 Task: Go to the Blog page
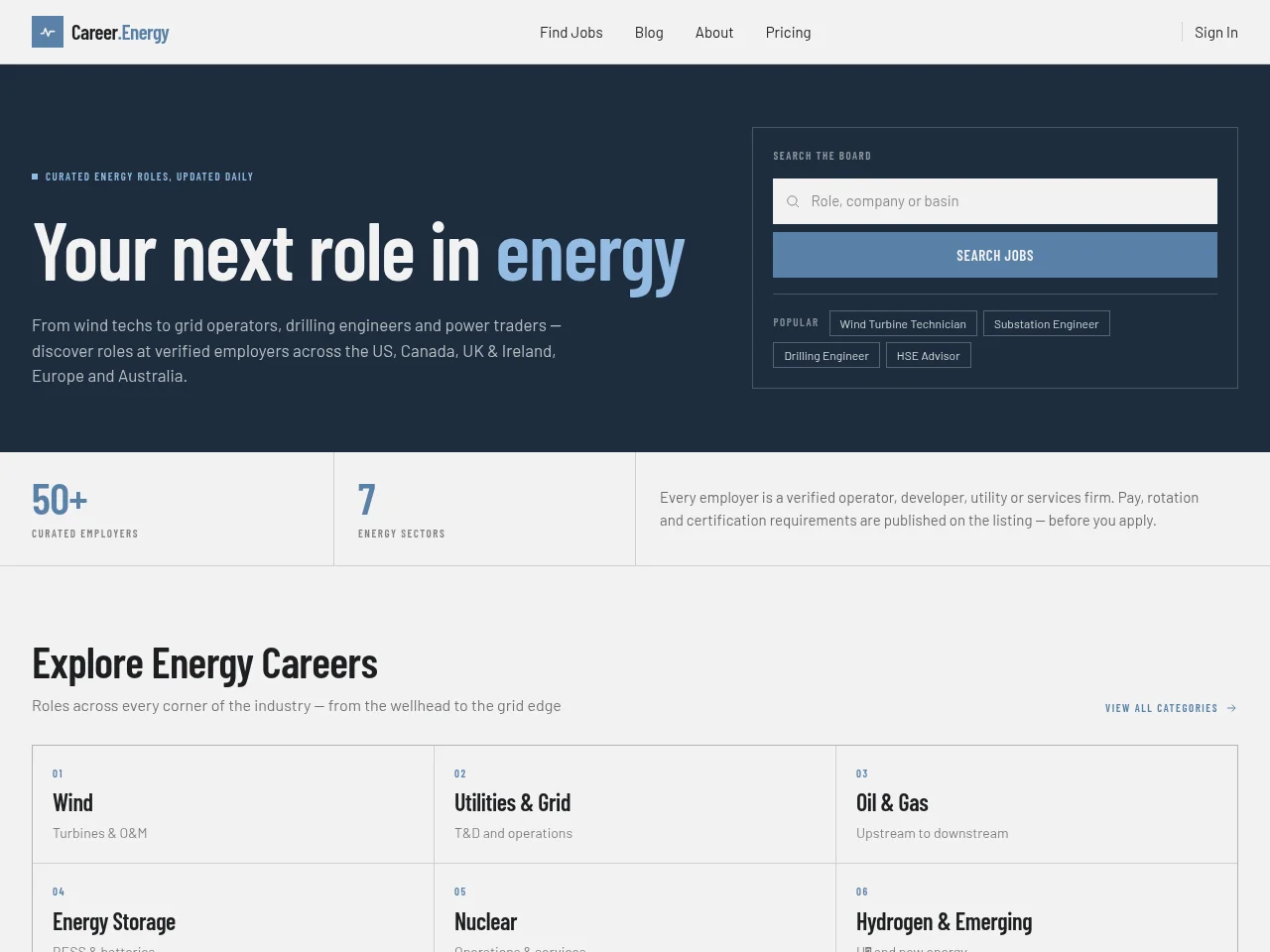(x=649, y=33)
